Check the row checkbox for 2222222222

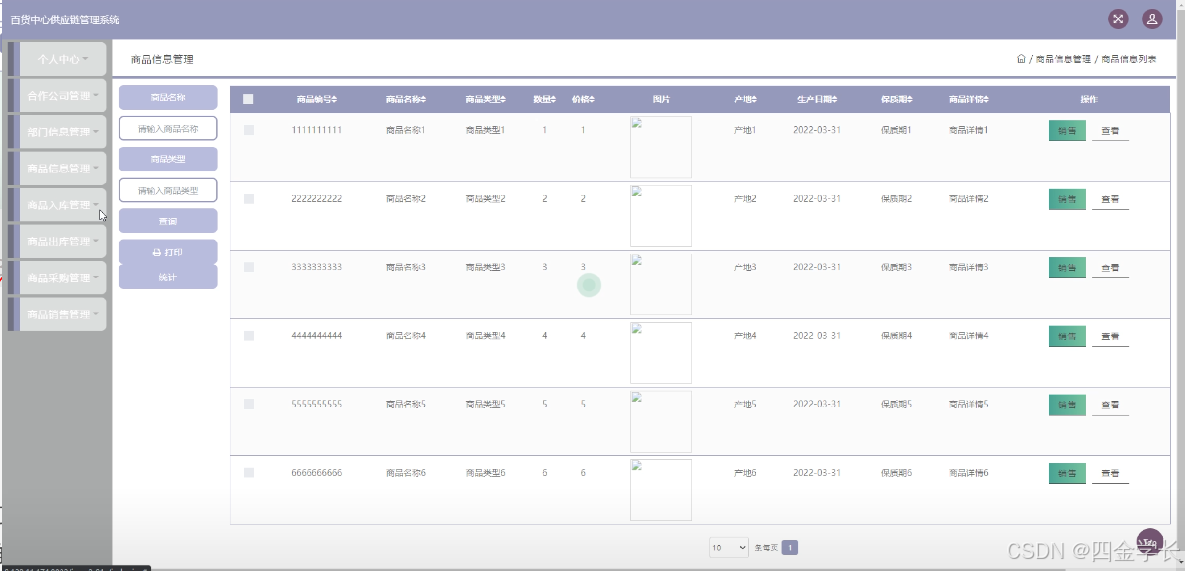(249, 199)
